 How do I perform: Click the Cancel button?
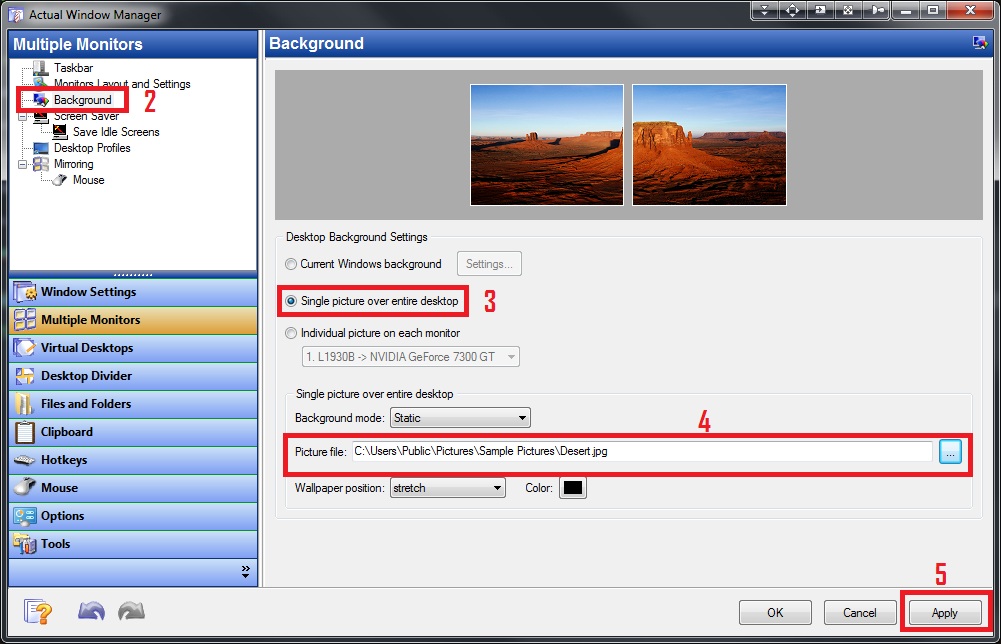point(860,613)
